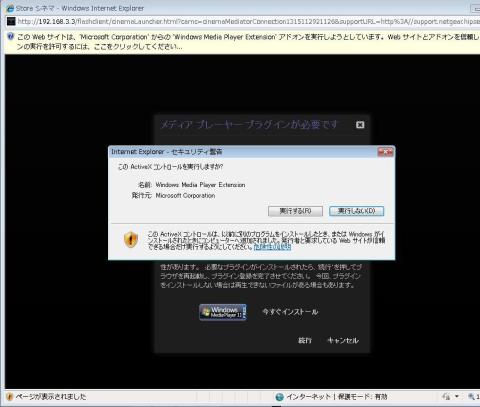Viewport: 480px width, 407px height.
Task: Click the yellow add-on information bar
Action: coord(242,42)
